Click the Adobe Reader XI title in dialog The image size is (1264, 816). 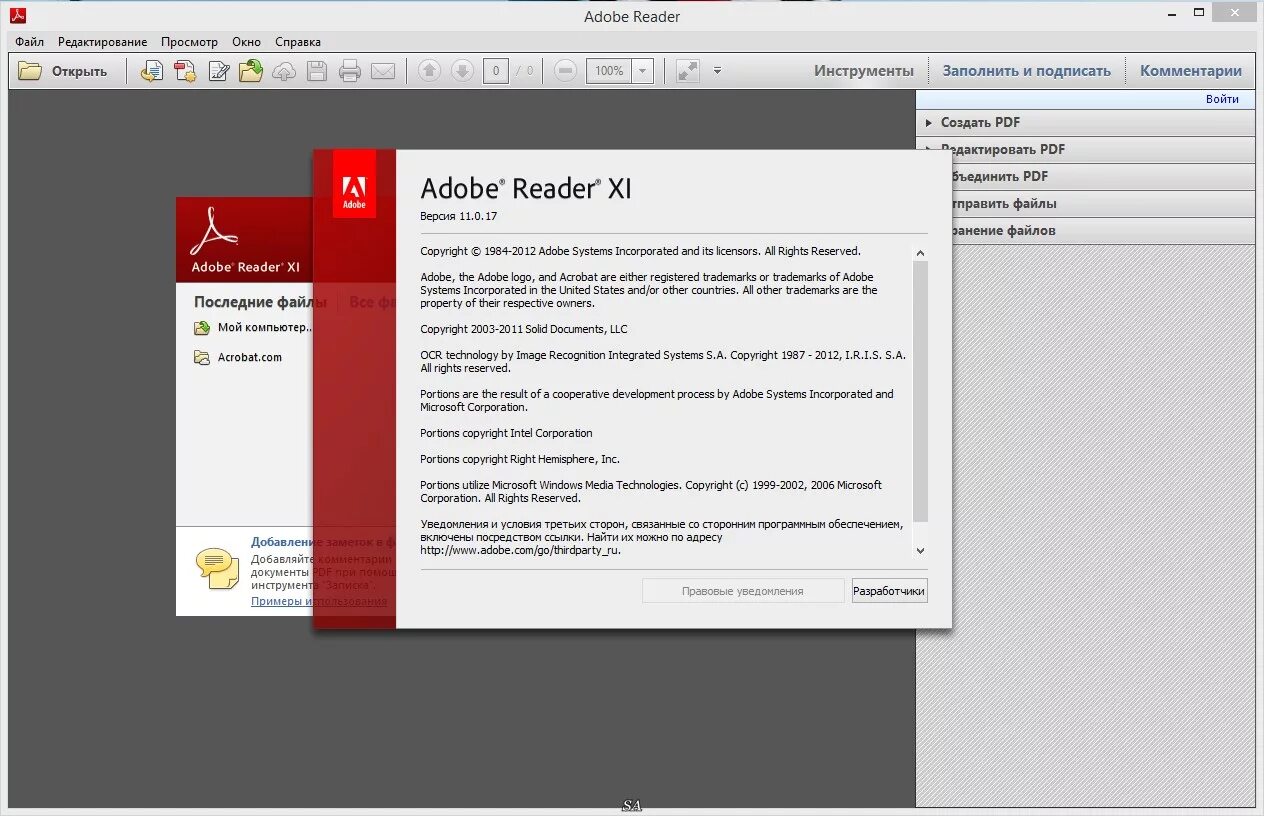click(x=526, y=188)
